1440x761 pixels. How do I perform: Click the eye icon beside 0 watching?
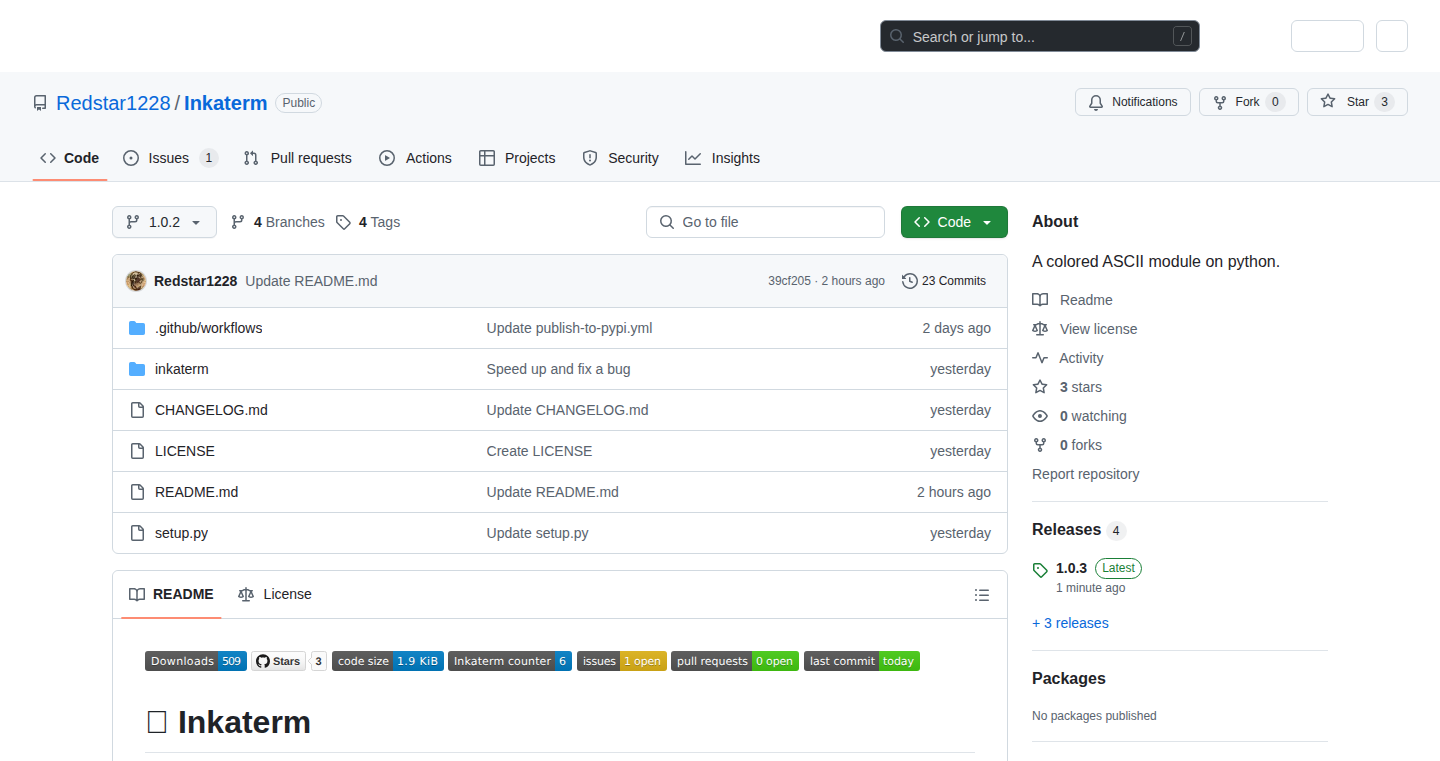tap(1040, 416)
